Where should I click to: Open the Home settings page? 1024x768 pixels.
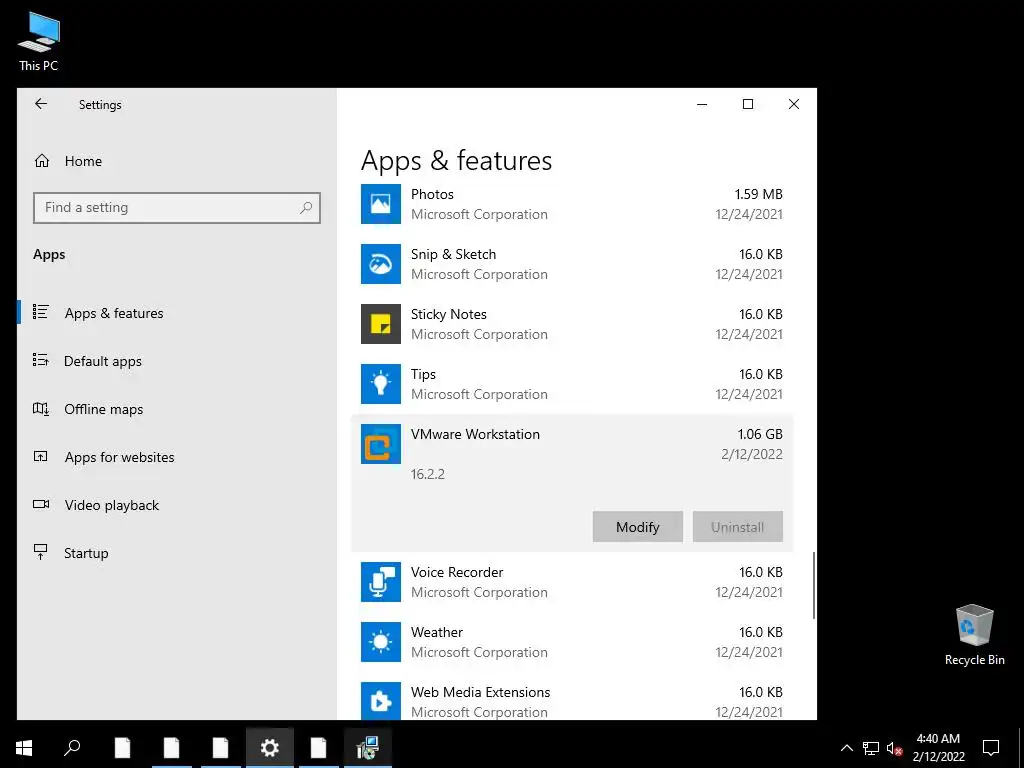point(177,161)
